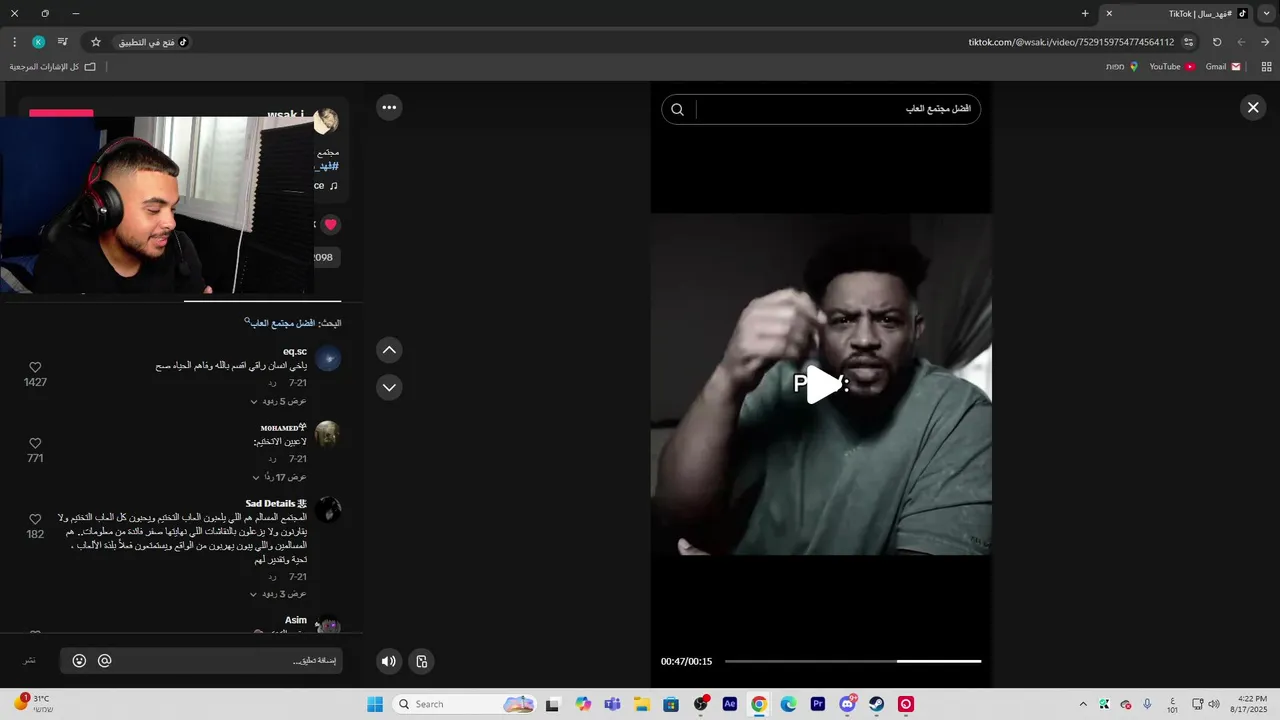The height and width of the screenshot is (720, 1280).
Task: Close the TikTok browser tab
Action: point(1109,14)
